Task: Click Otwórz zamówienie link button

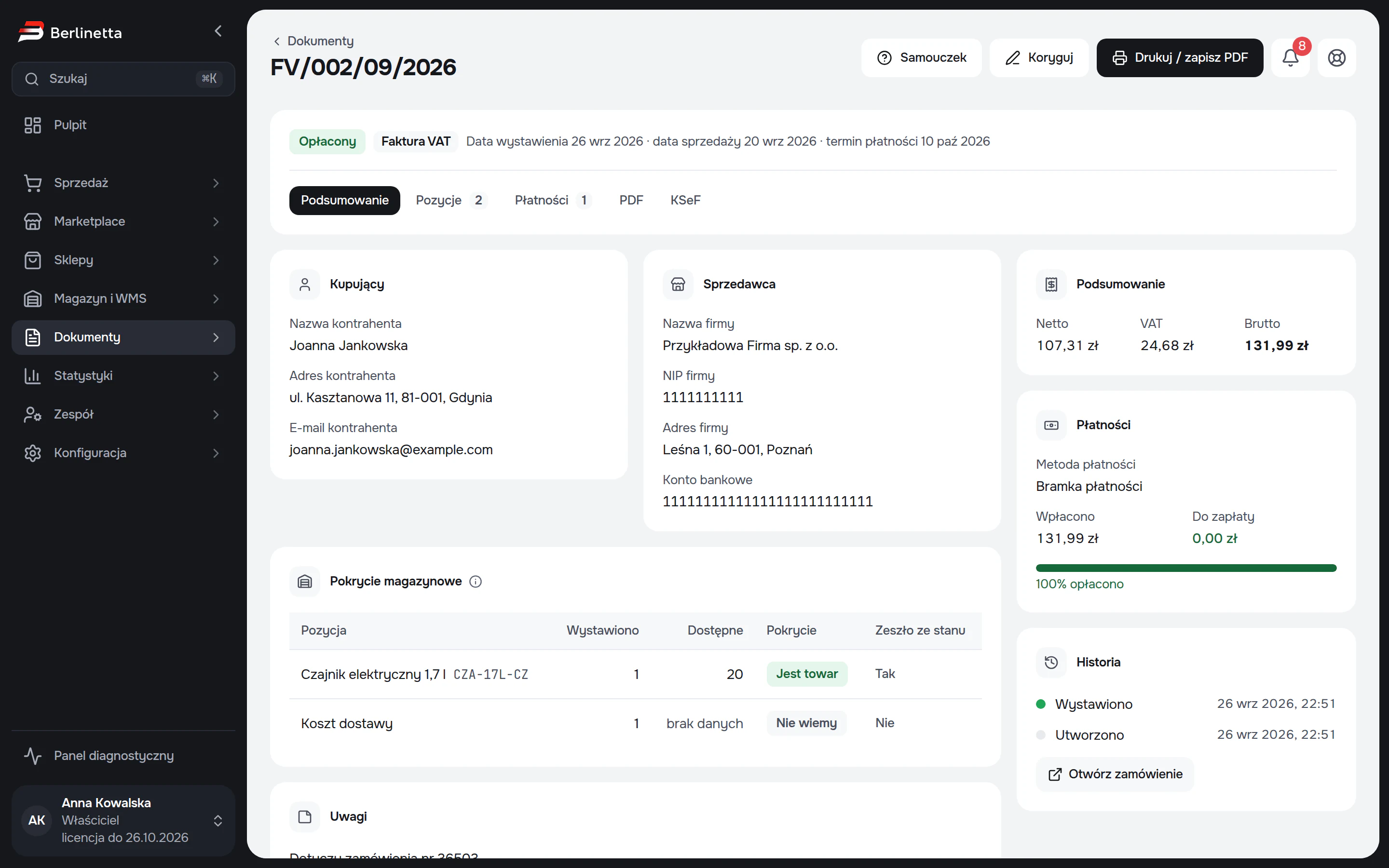Action: pyautogui.click(x=1115, y=774)
